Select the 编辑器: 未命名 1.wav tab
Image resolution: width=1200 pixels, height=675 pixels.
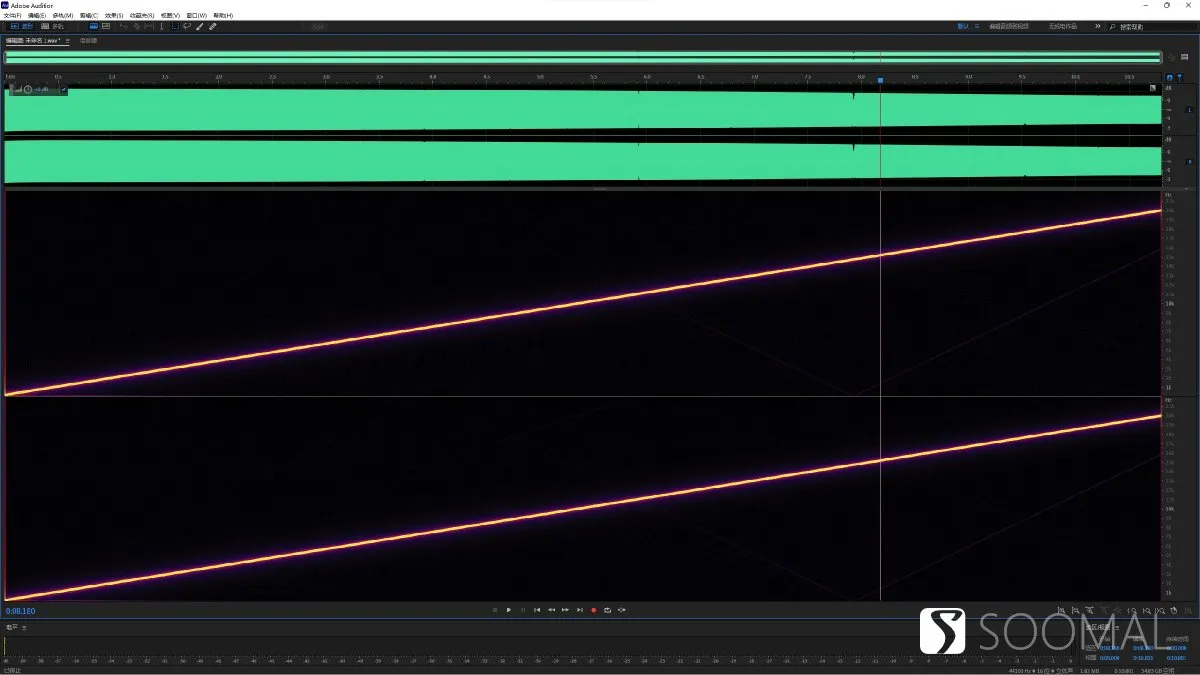tap(33, 41)
